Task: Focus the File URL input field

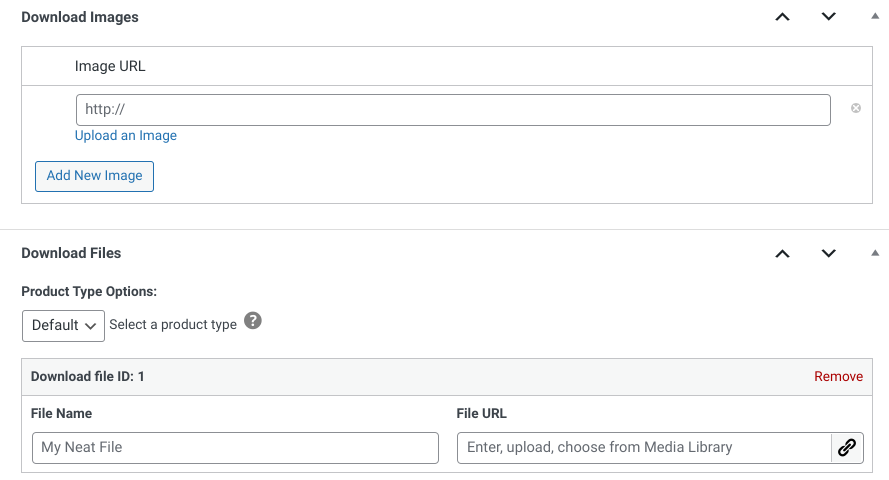Action: point(644,448)
